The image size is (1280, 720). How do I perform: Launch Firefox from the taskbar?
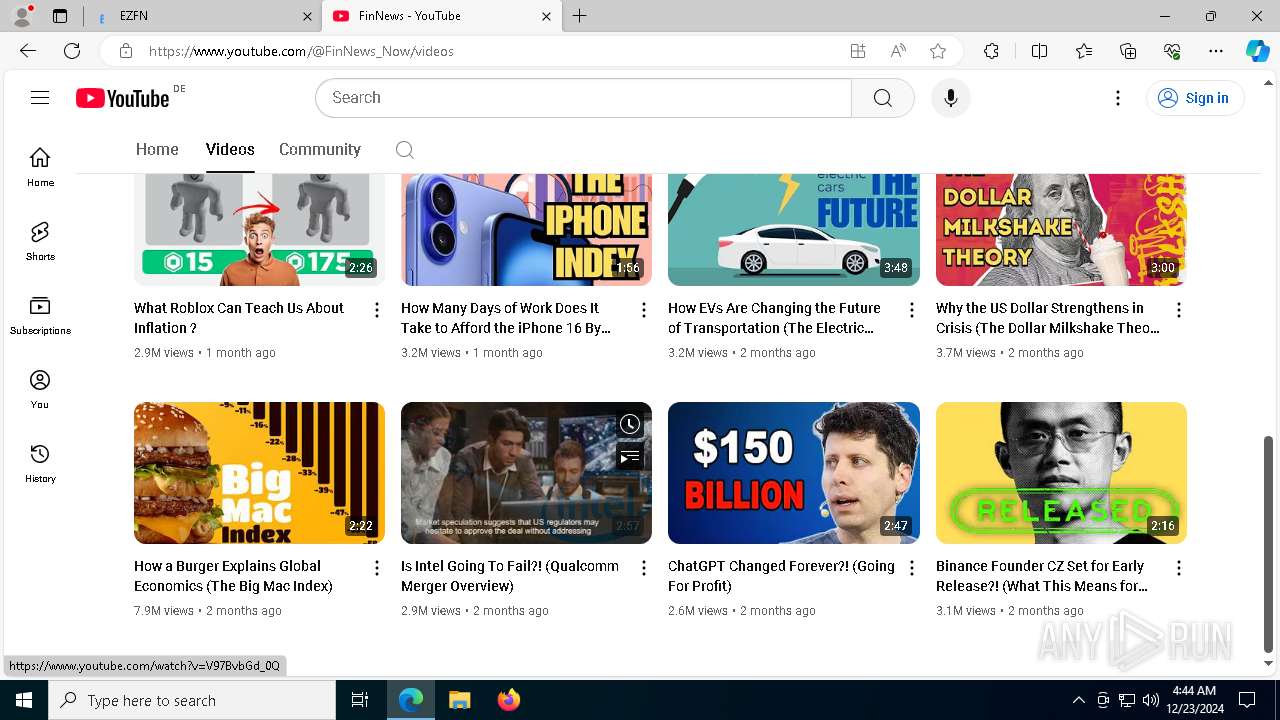(x=509, y=700)
